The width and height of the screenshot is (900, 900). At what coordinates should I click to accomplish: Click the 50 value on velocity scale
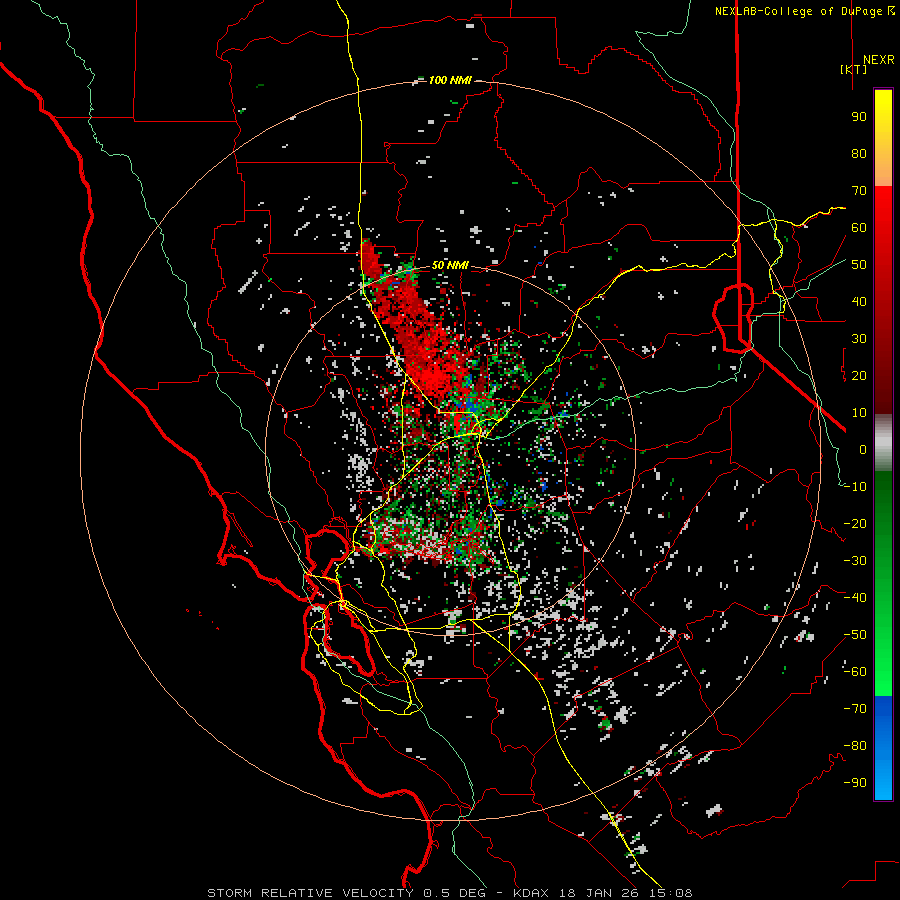[859, 265]
